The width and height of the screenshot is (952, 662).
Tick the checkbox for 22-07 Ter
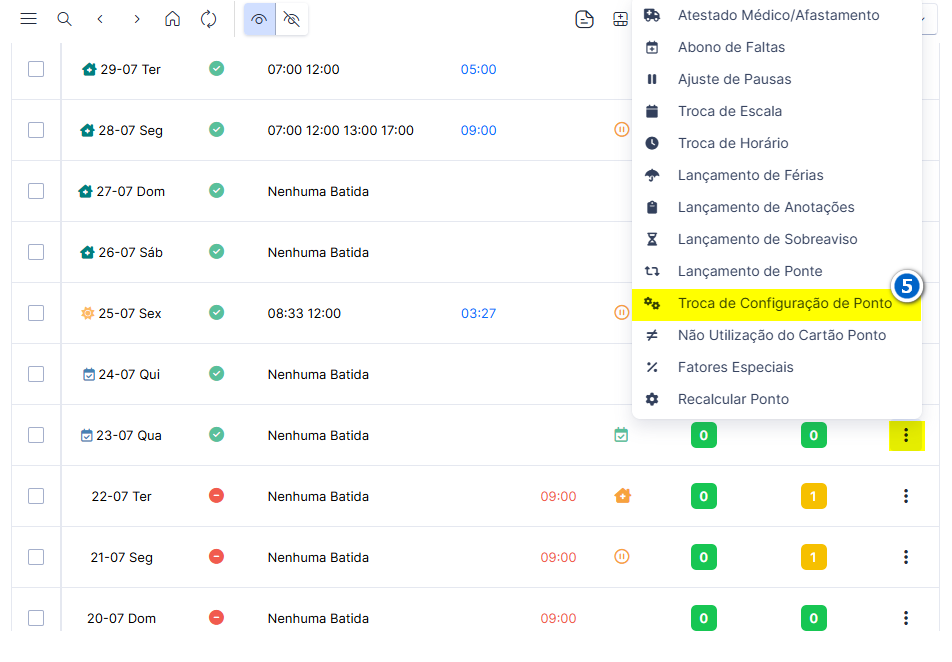(36, 496)
